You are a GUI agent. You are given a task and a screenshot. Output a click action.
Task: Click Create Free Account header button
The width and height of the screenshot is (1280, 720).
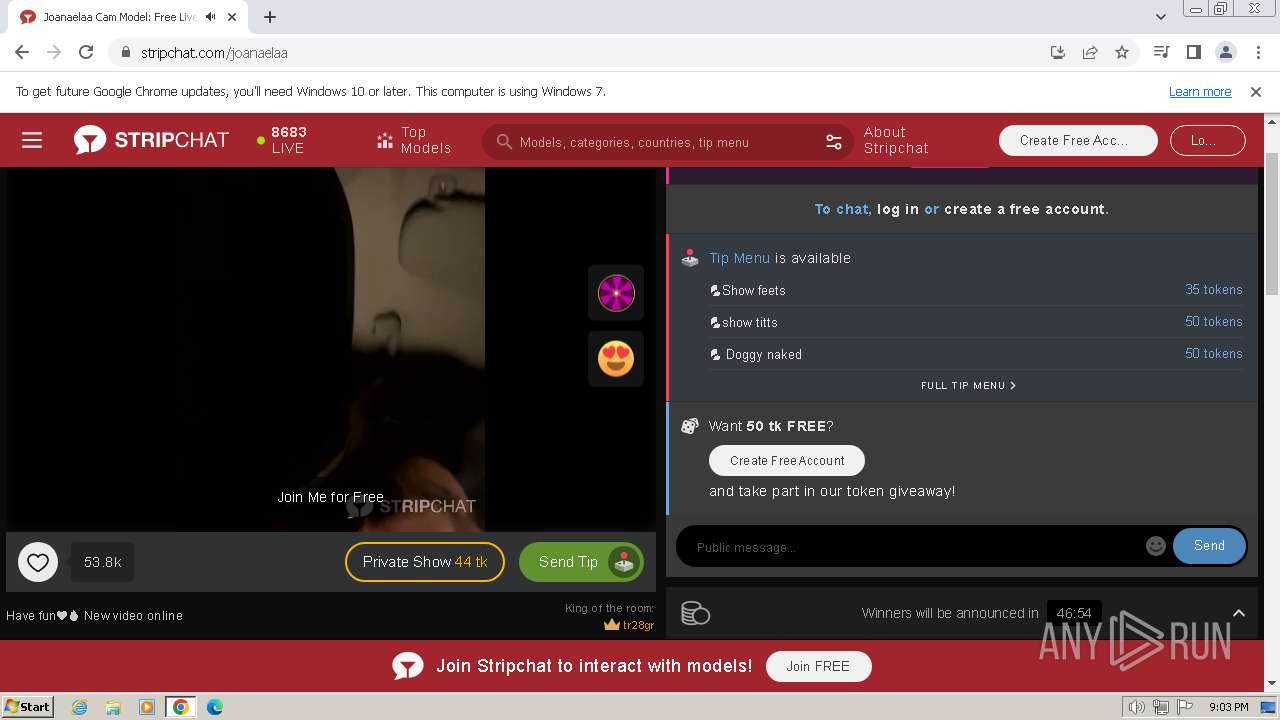[1078, 140]
